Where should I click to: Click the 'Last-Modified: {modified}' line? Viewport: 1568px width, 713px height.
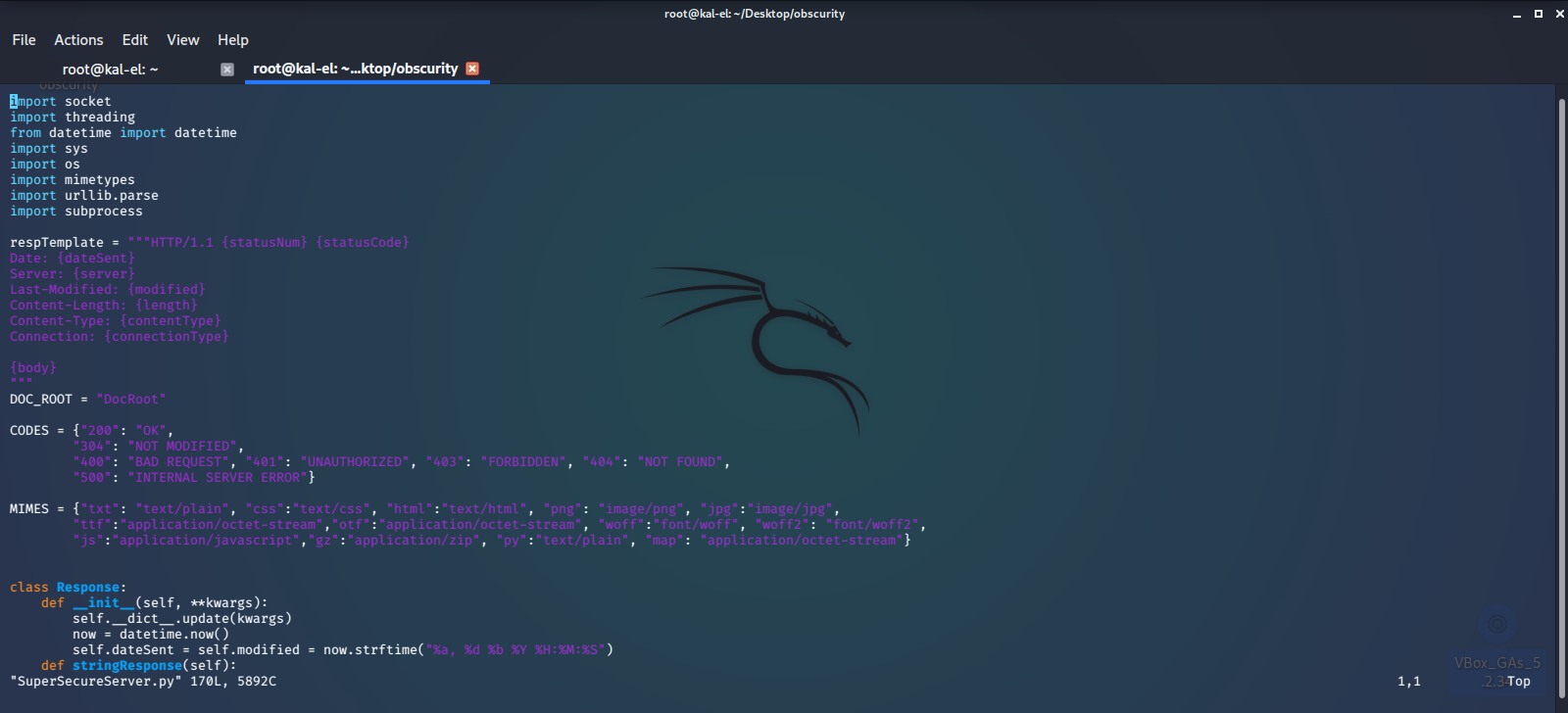click(x=108, y=290)
